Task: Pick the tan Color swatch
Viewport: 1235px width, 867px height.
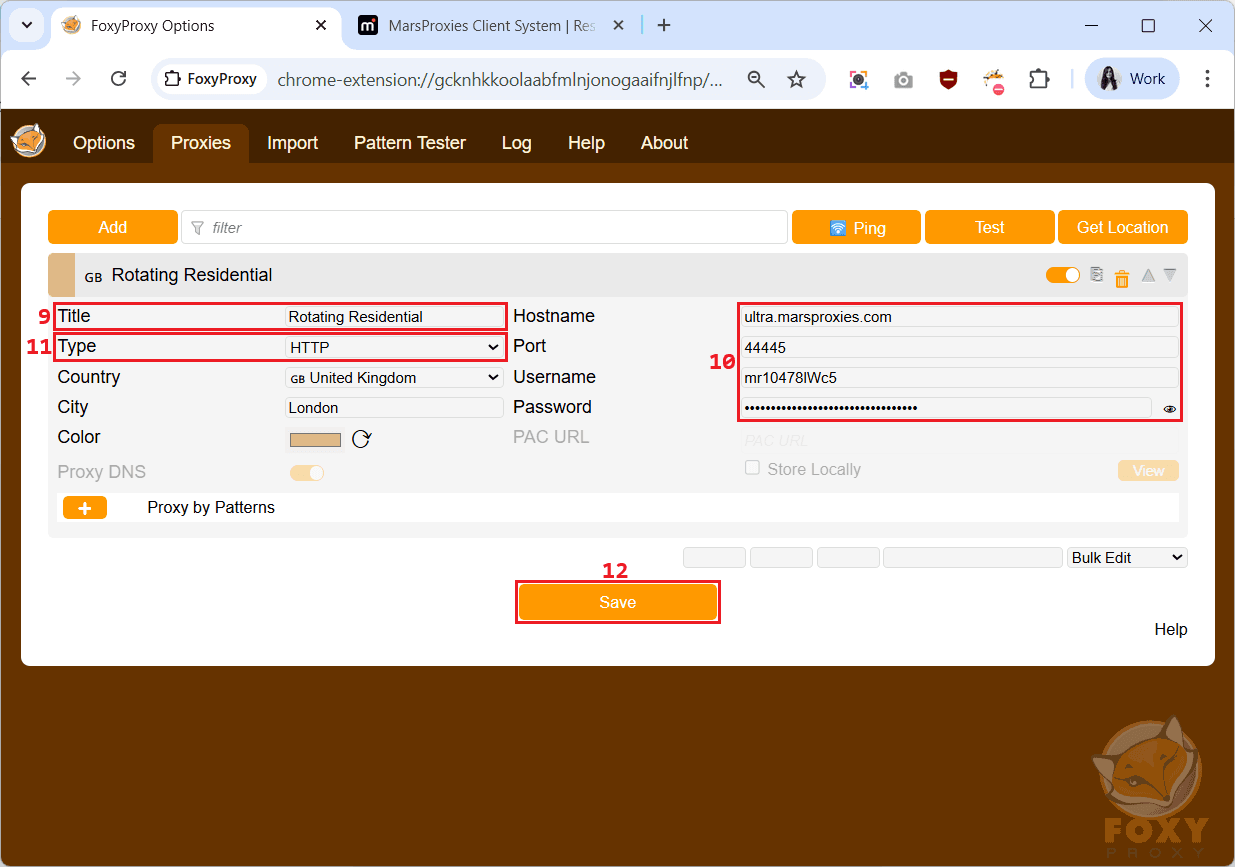Action: [x=315, y=439]
